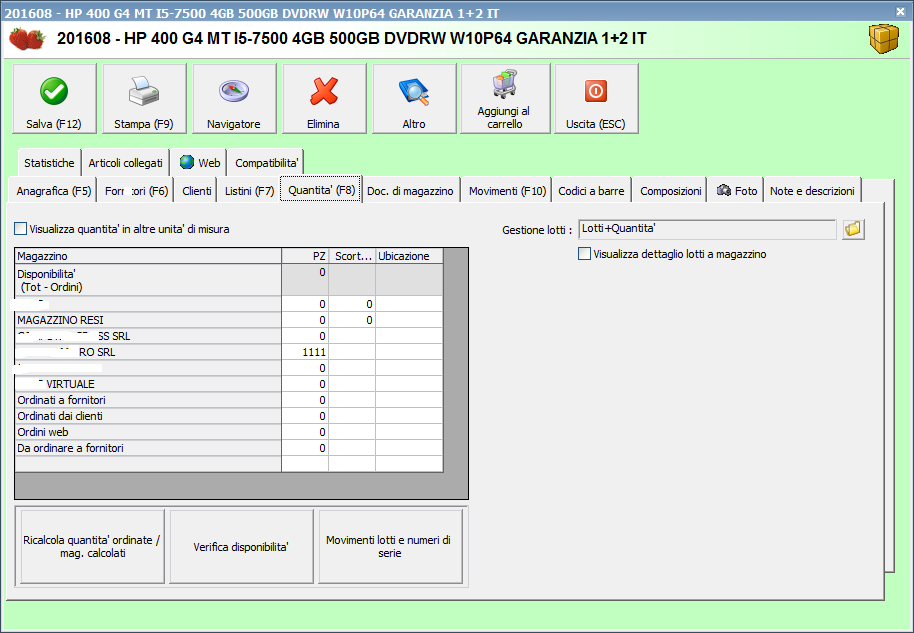This screenshot has height=633, width=914.
Task: Select the row ending in VIRTUALE
Action: [x=228, y=384]
